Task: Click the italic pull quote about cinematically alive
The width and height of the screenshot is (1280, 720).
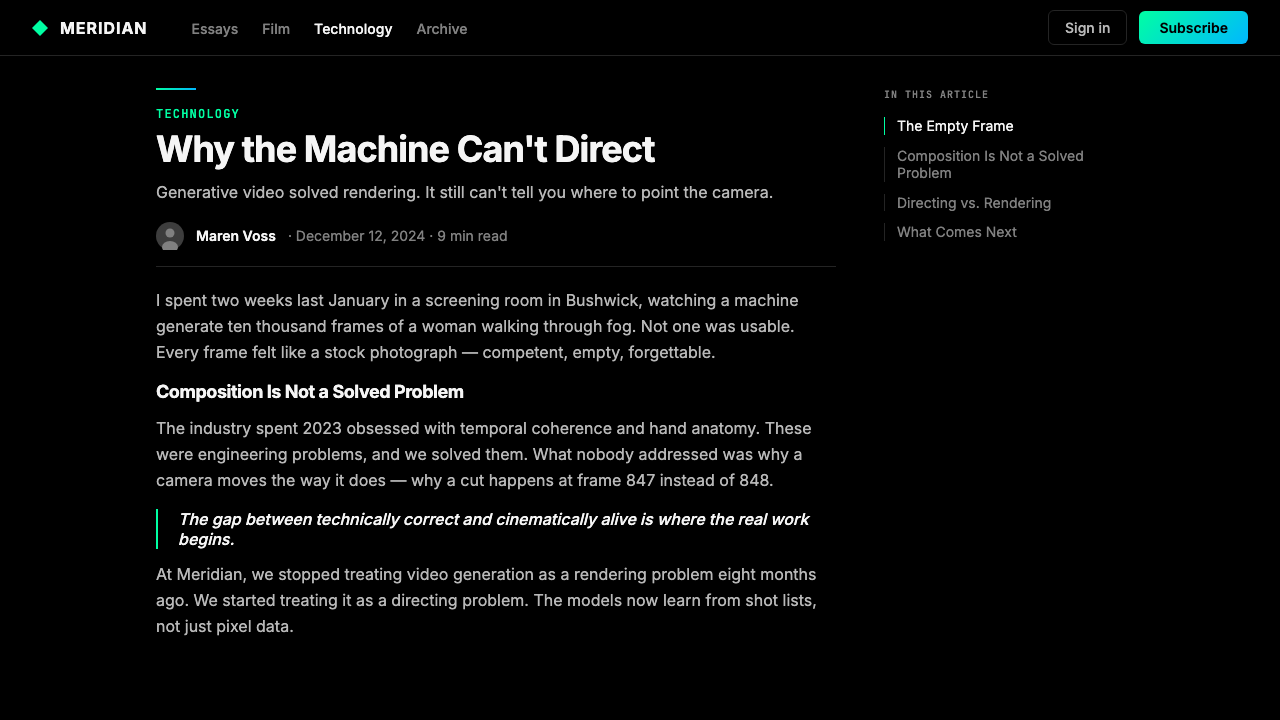Action: click(495, 529)
